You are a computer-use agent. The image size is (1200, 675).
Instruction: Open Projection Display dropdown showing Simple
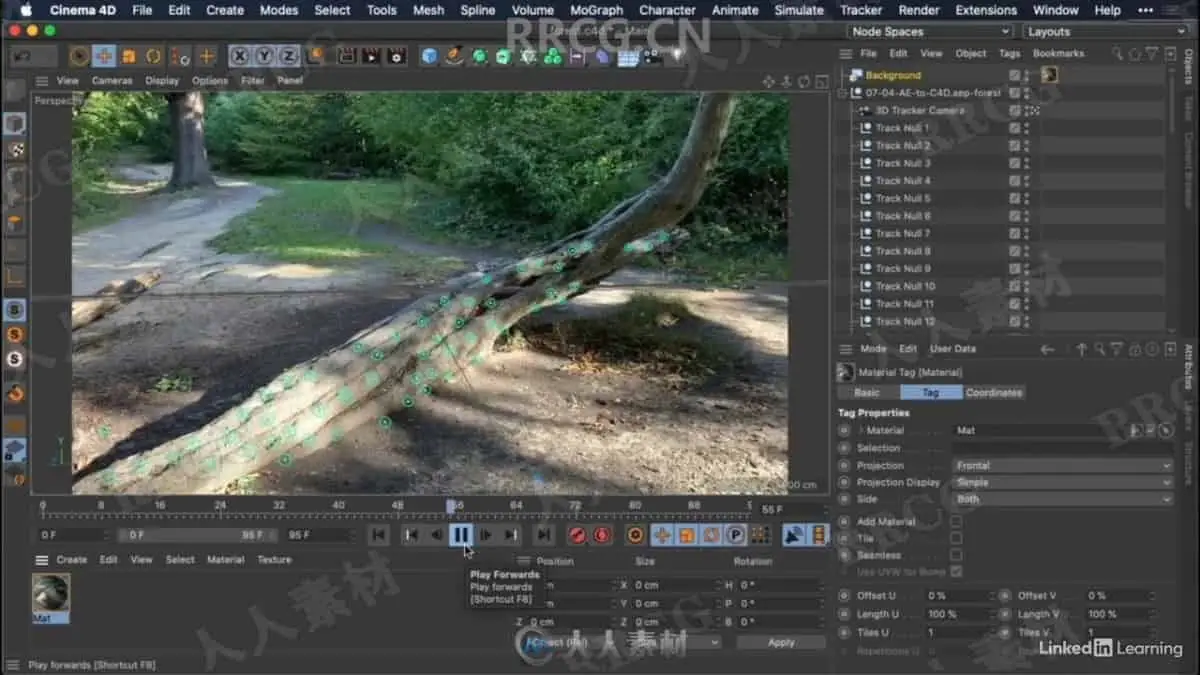click(x=1062, y=482)
